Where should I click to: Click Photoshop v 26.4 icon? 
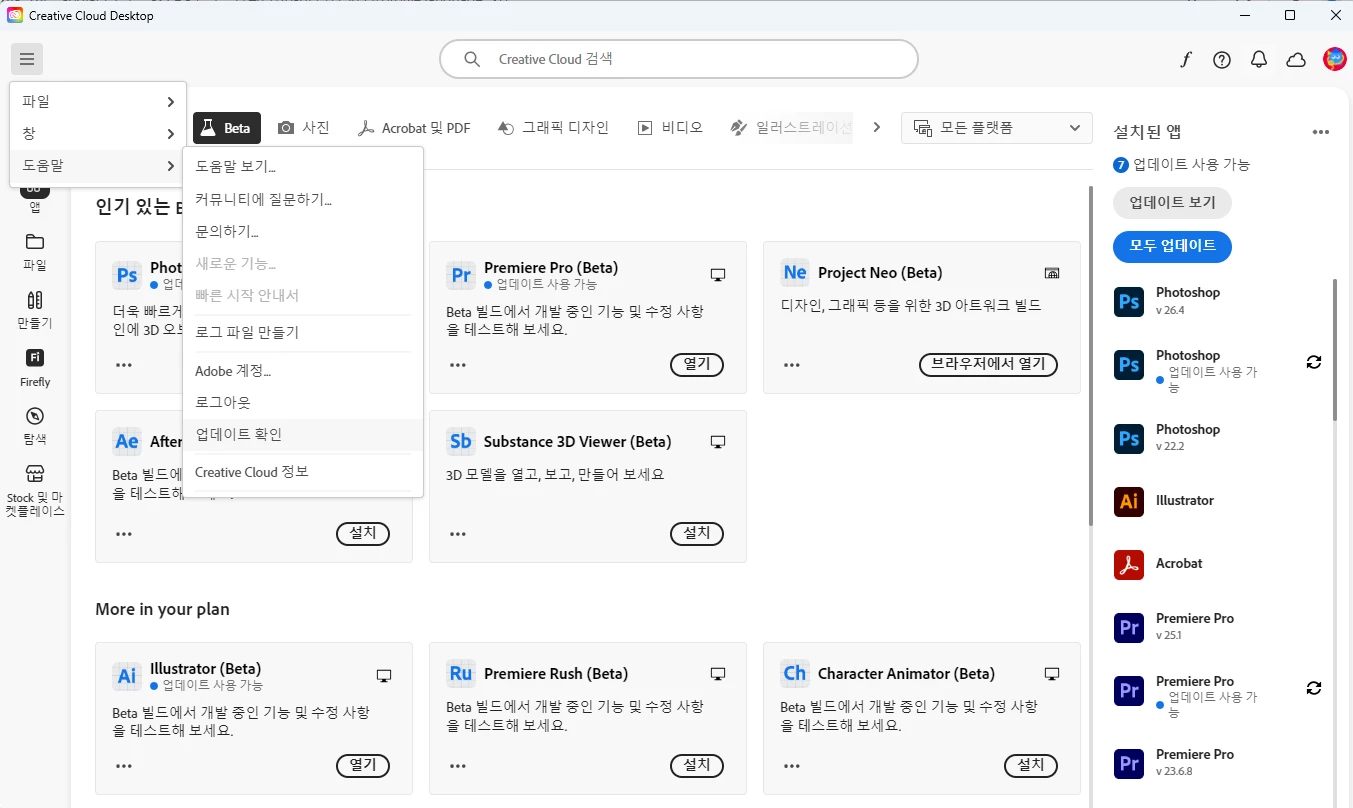(1129, 301)
